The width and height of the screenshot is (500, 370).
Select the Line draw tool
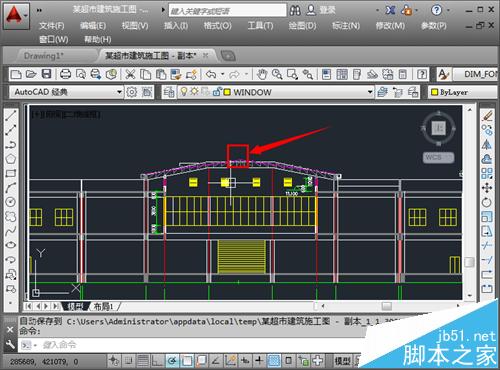(11, 116)
